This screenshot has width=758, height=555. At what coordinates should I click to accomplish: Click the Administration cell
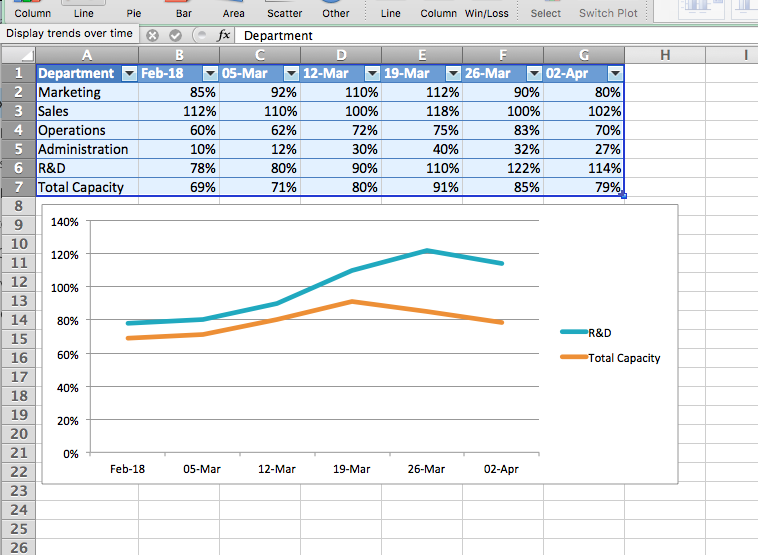[87, 149]
